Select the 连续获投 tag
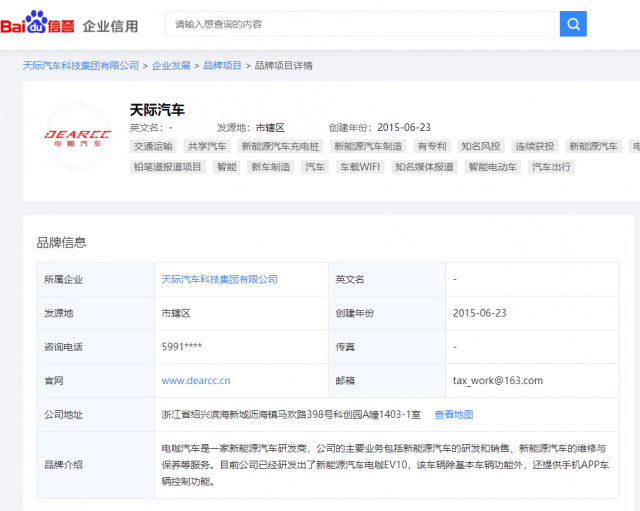 click(535, 146)
